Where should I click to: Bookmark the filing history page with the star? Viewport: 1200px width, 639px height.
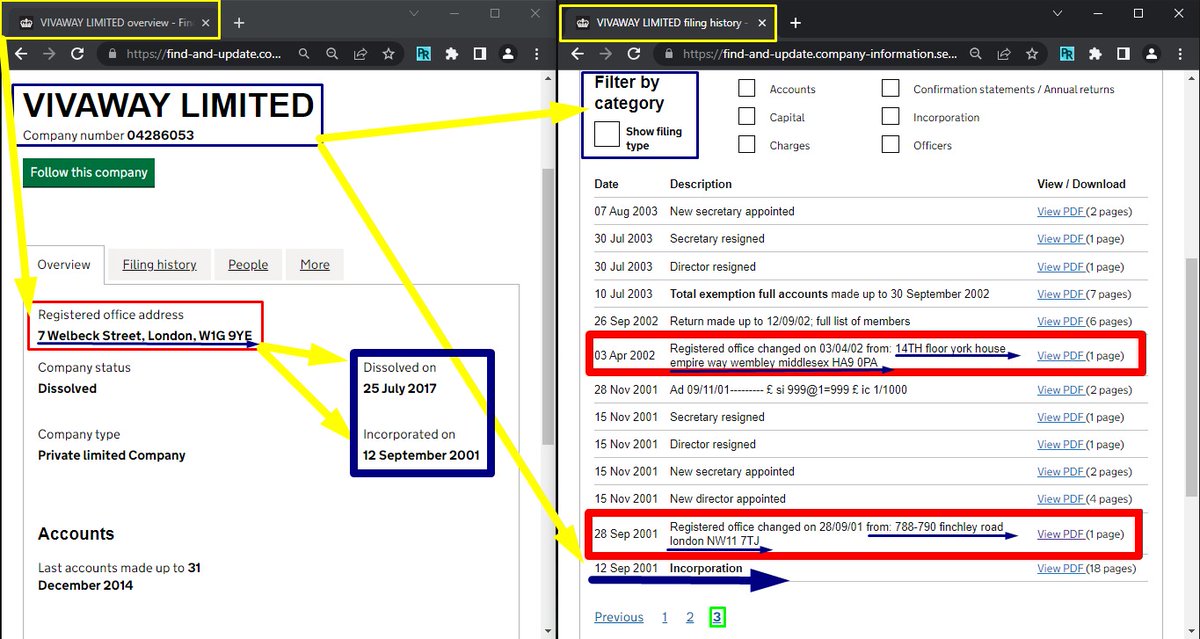click(x=1032, y=54)
